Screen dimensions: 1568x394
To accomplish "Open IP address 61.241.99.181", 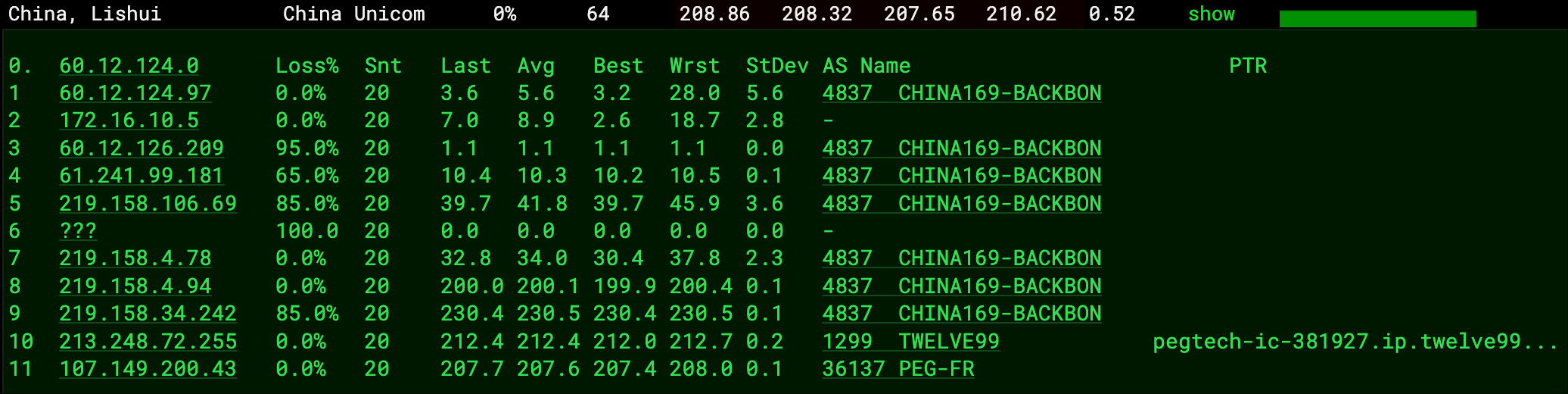I will 142,176.
